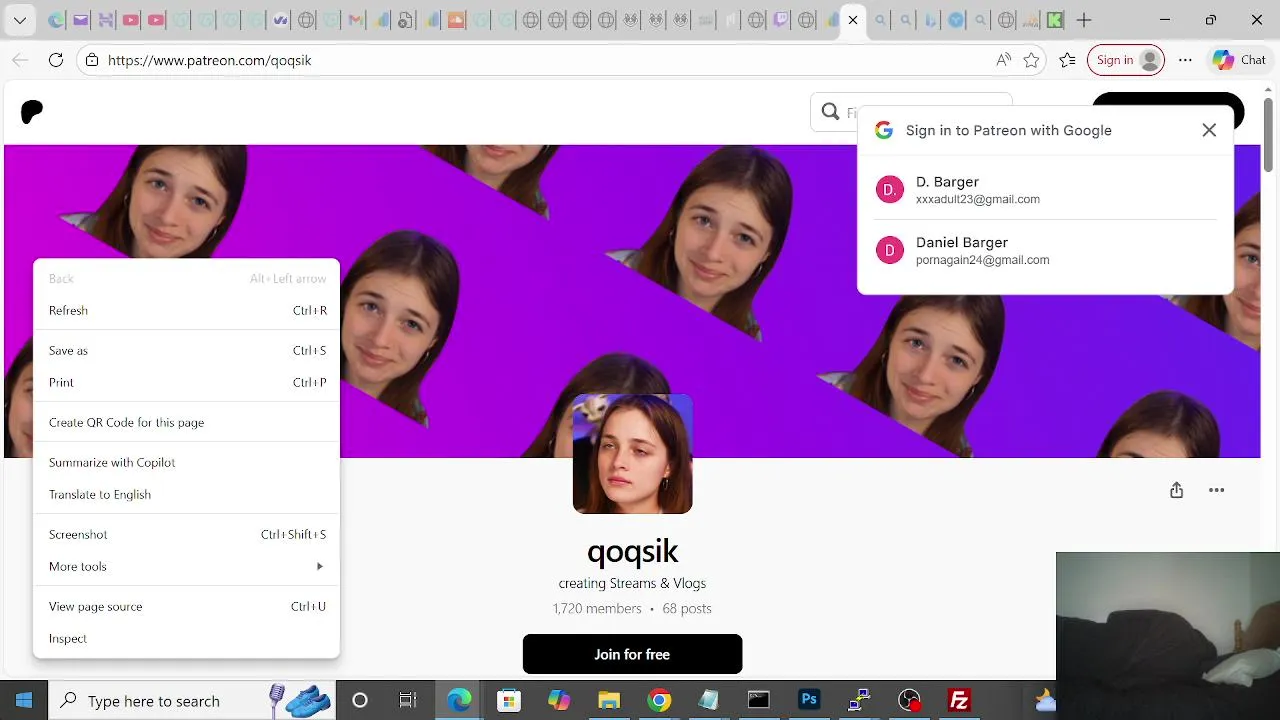The image size is (1280, 720).
Task: Open Microsoft Store from the taskbar
Action: (509, 700)
